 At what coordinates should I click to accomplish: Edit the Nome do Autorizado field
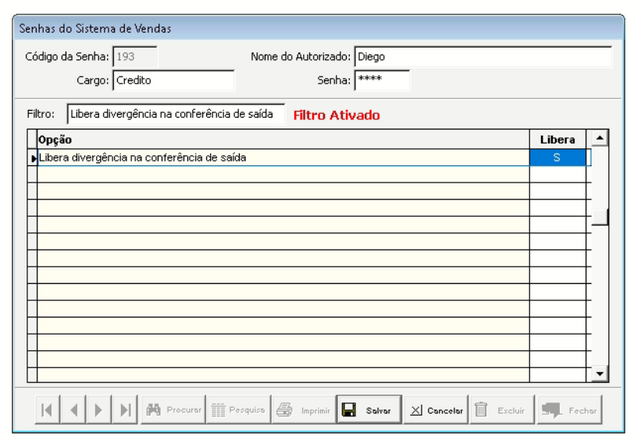click(x=483, y=57)
